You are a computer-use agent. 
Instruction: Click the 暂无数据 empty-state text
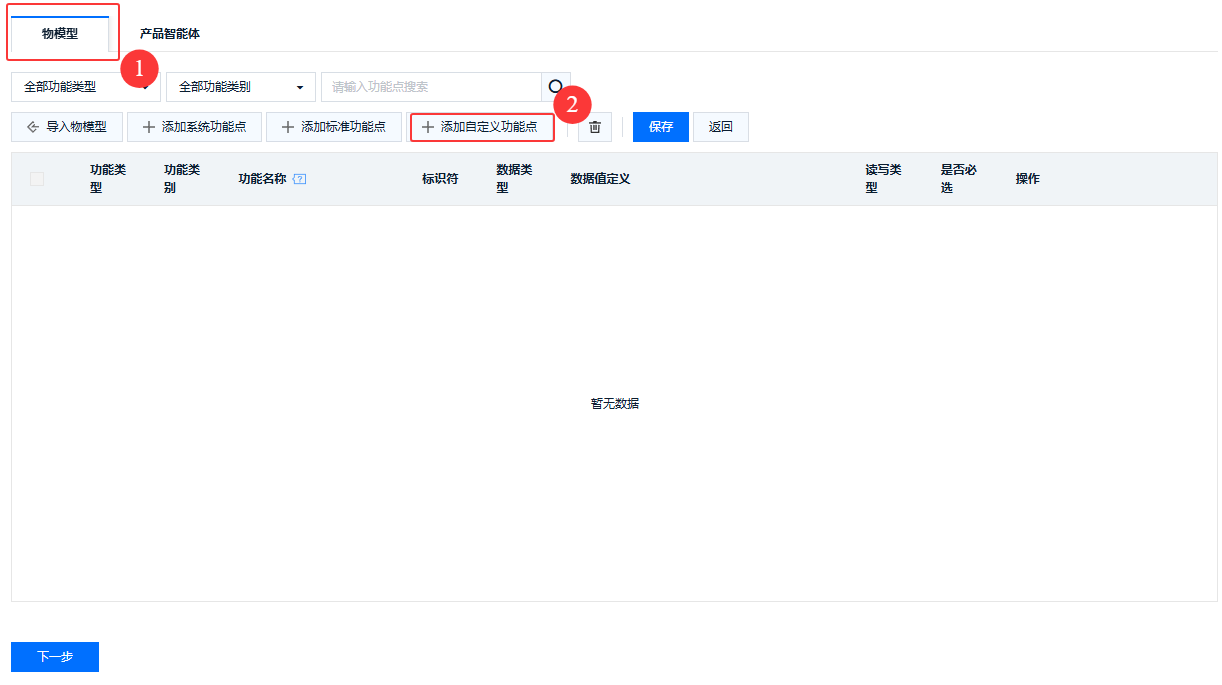point(615,404)
